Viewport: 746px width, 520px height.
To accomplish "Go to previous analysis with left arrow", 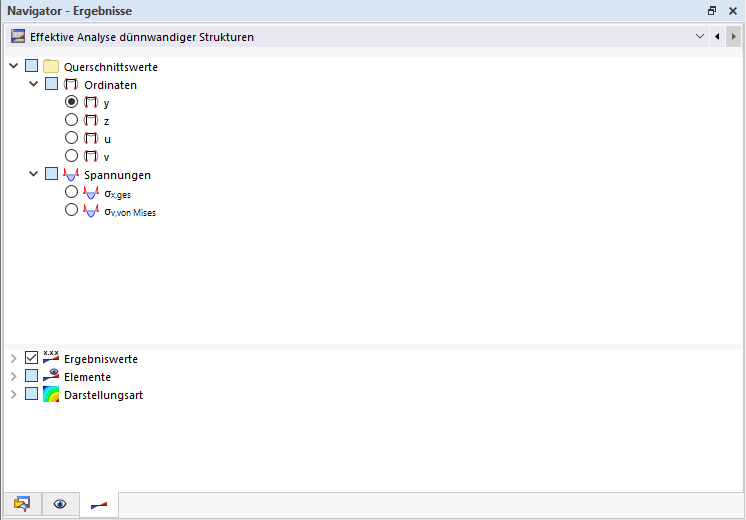I will (717, 37).
